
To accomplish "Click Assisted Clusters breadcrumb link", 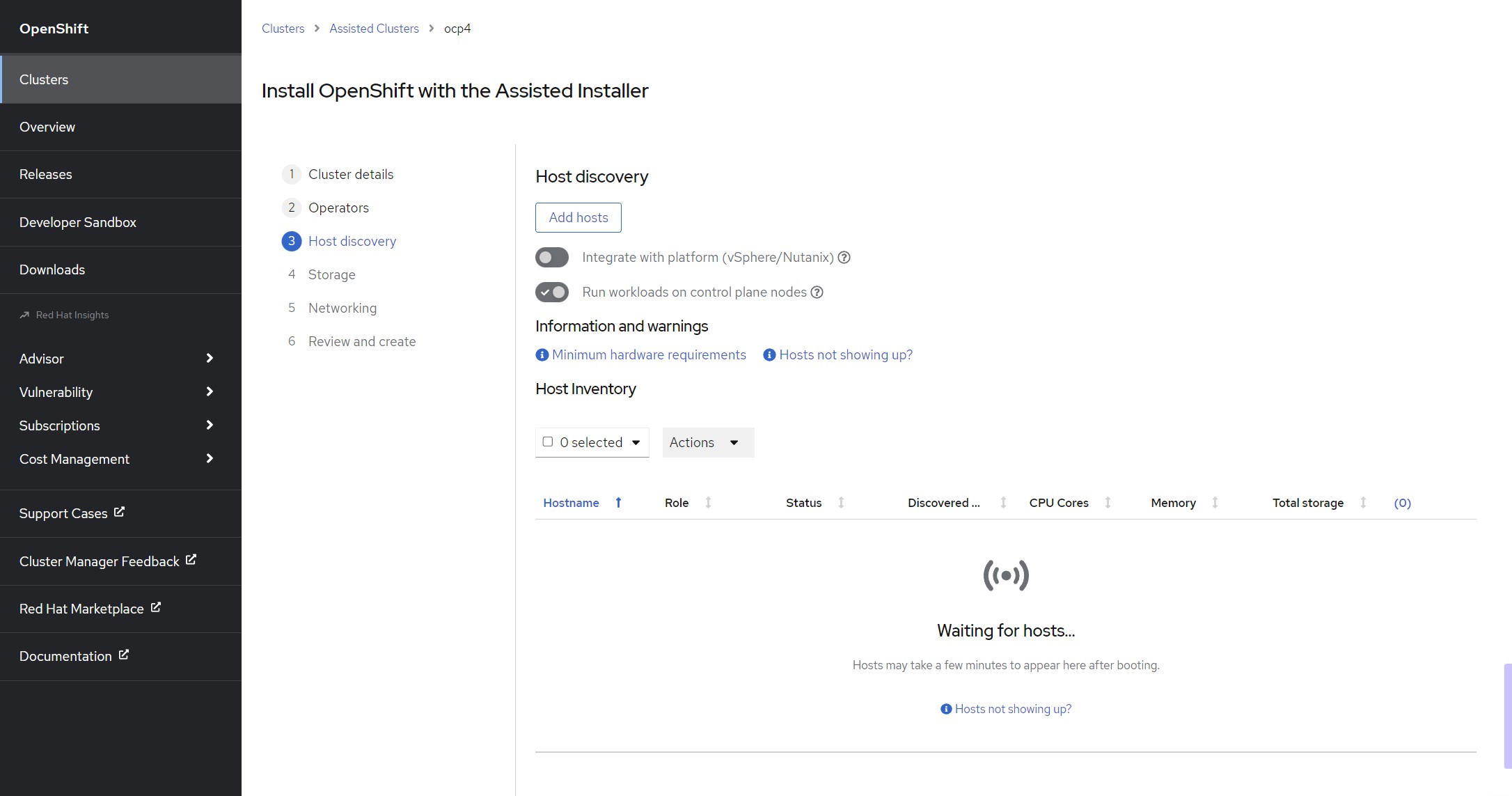I will tap(374, 29).
